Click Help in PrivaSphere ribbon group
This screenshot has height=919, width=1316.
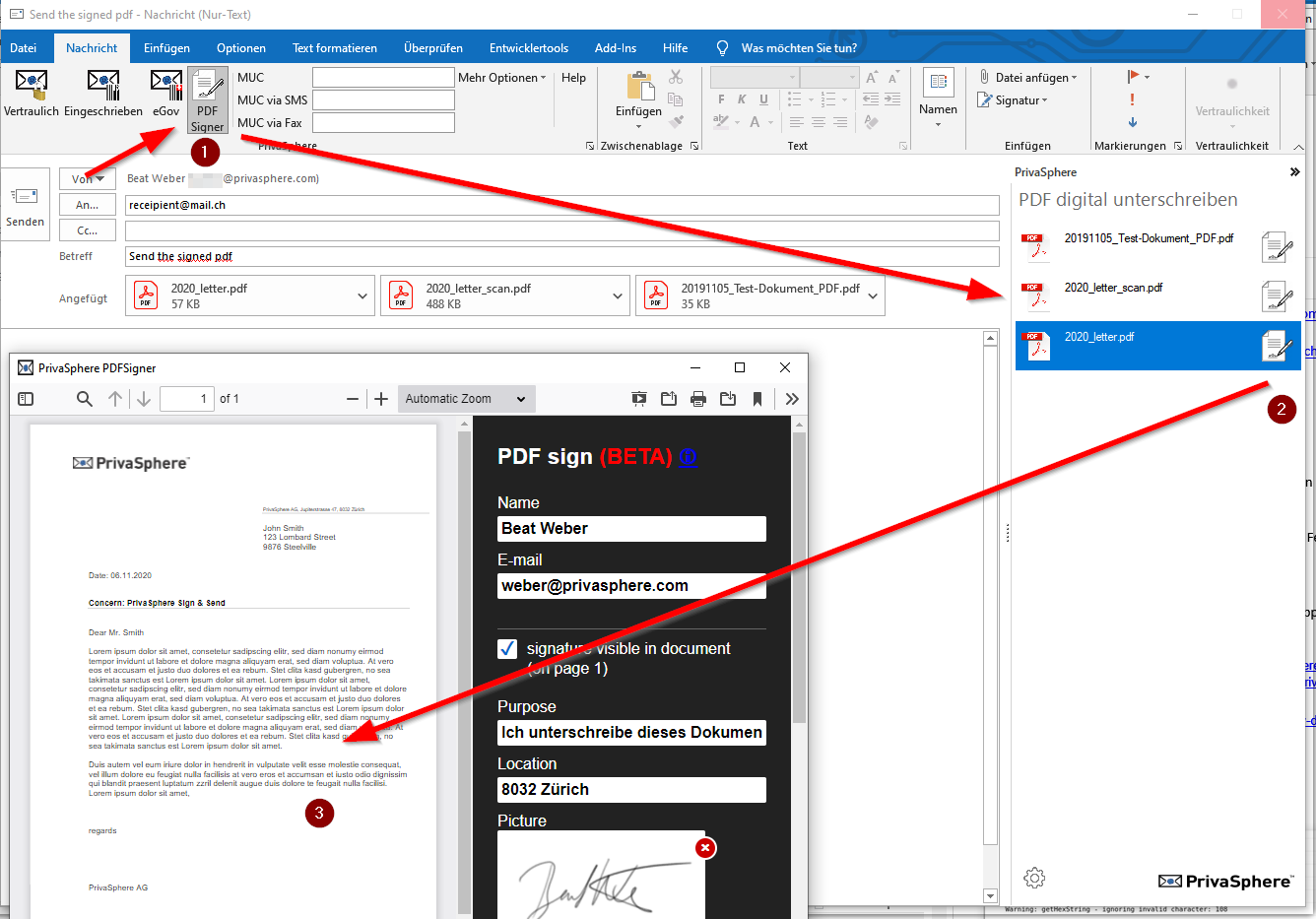pos(573,78)
